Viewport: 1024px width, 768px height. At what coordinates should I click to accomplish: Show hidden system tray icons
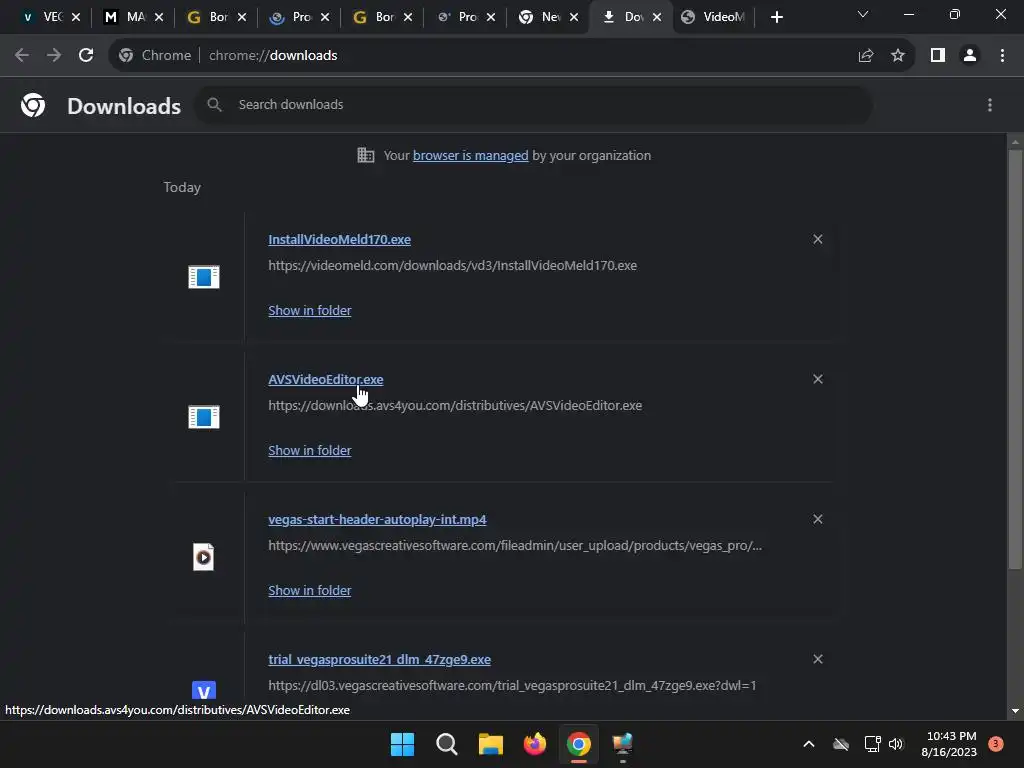[x=808, y=744]
